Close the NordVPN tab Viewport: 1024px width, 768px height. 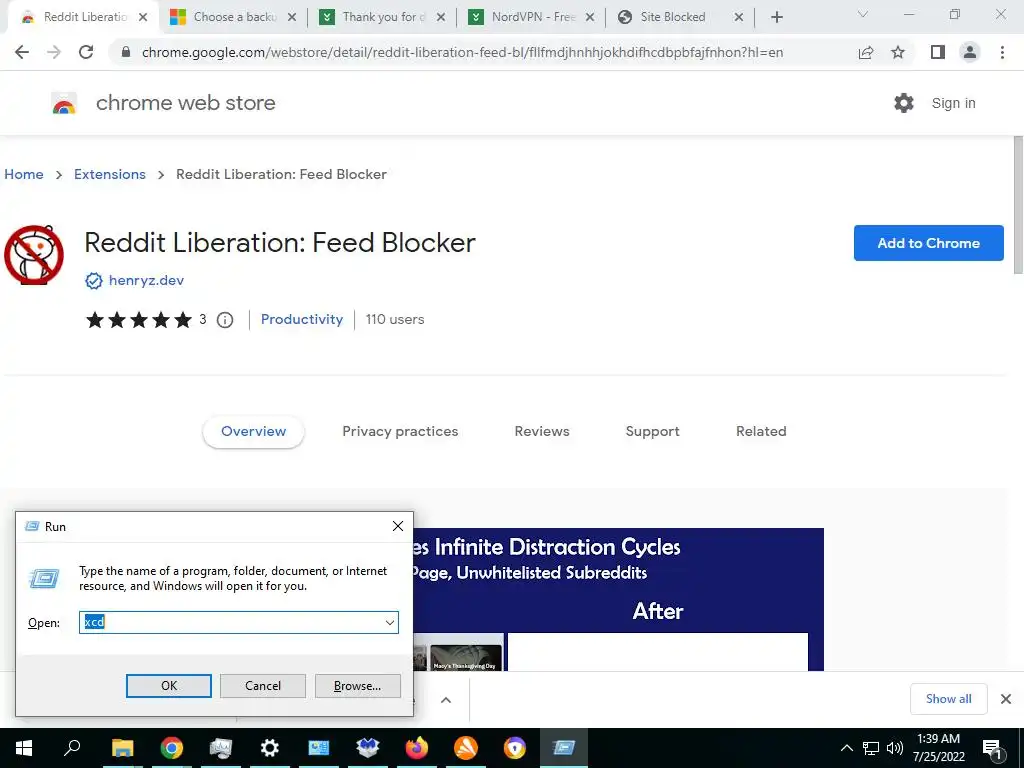tap(590, 18)
